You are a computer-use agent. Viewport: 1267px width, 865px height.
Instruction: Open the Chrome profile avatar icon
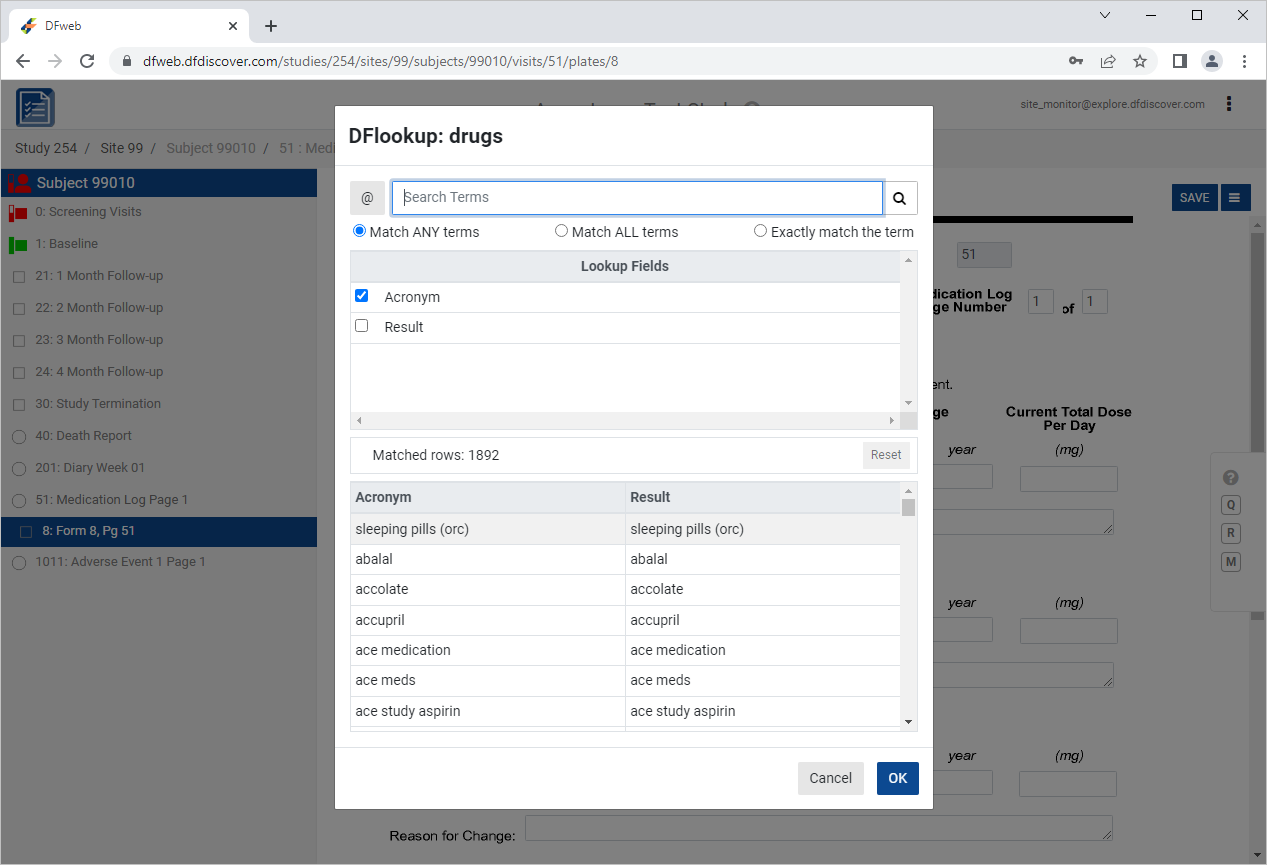1212,61
